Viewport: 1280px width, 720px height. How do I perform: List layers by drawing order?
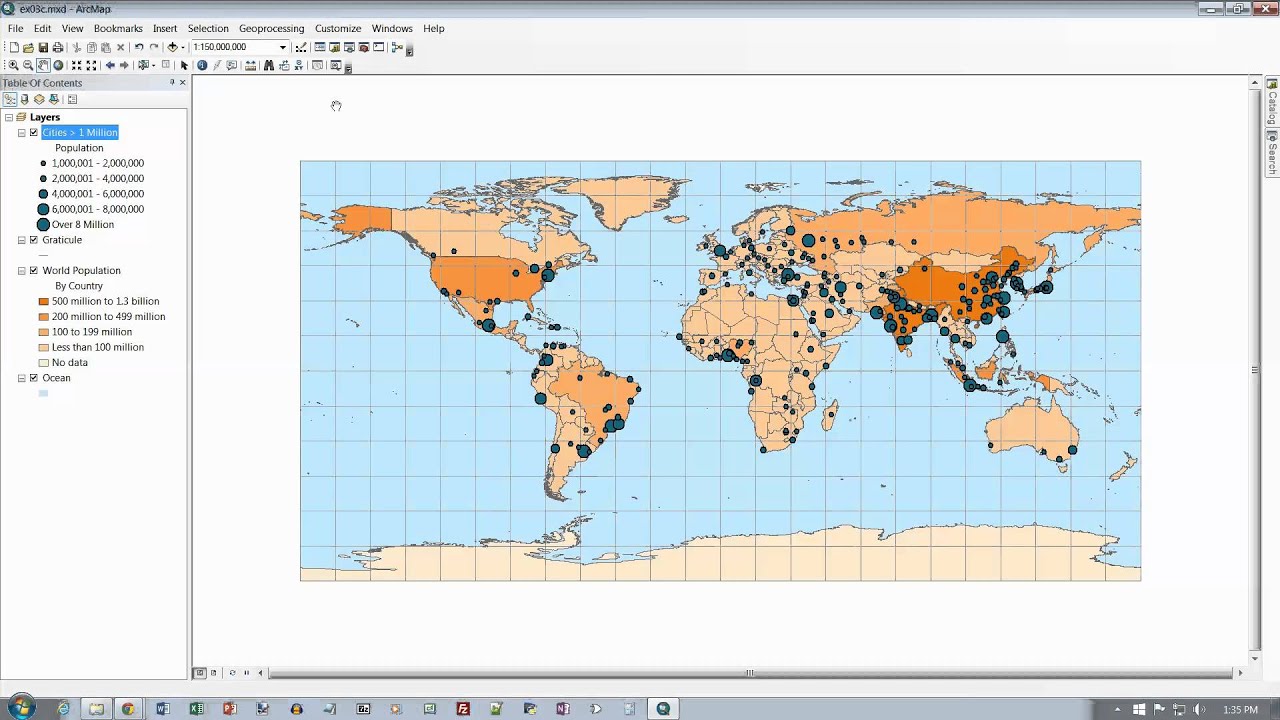(x=10, y=99)
